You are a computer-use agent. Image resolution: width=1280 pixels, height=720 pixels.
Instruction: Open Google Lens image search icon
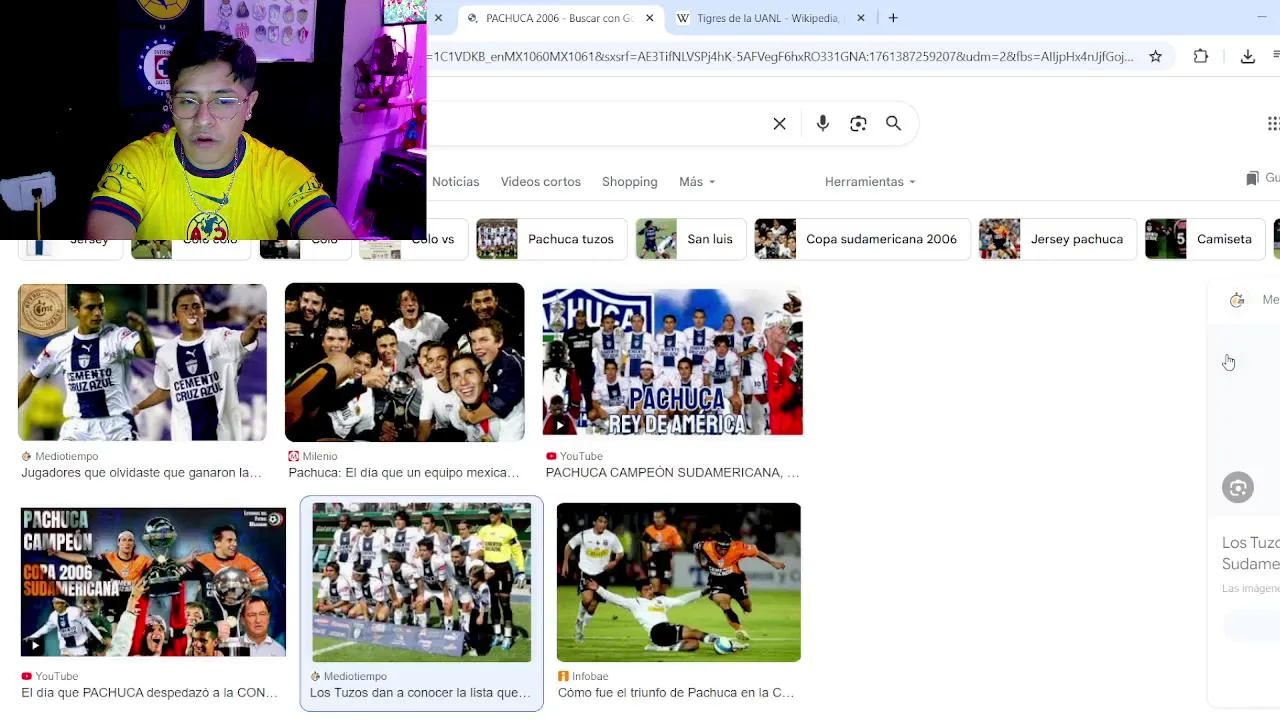tap(858, 124)
